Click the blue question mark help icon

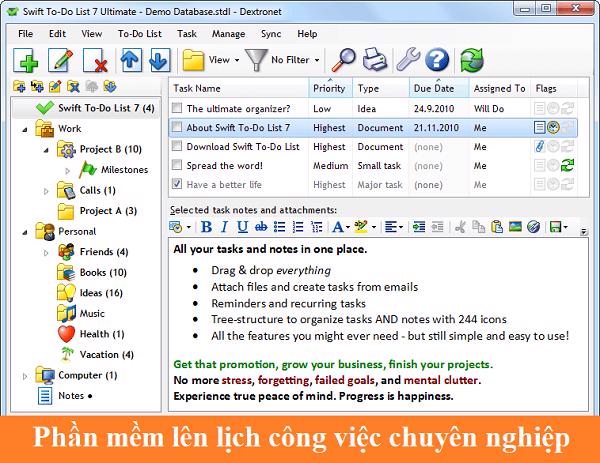(437, 60)
